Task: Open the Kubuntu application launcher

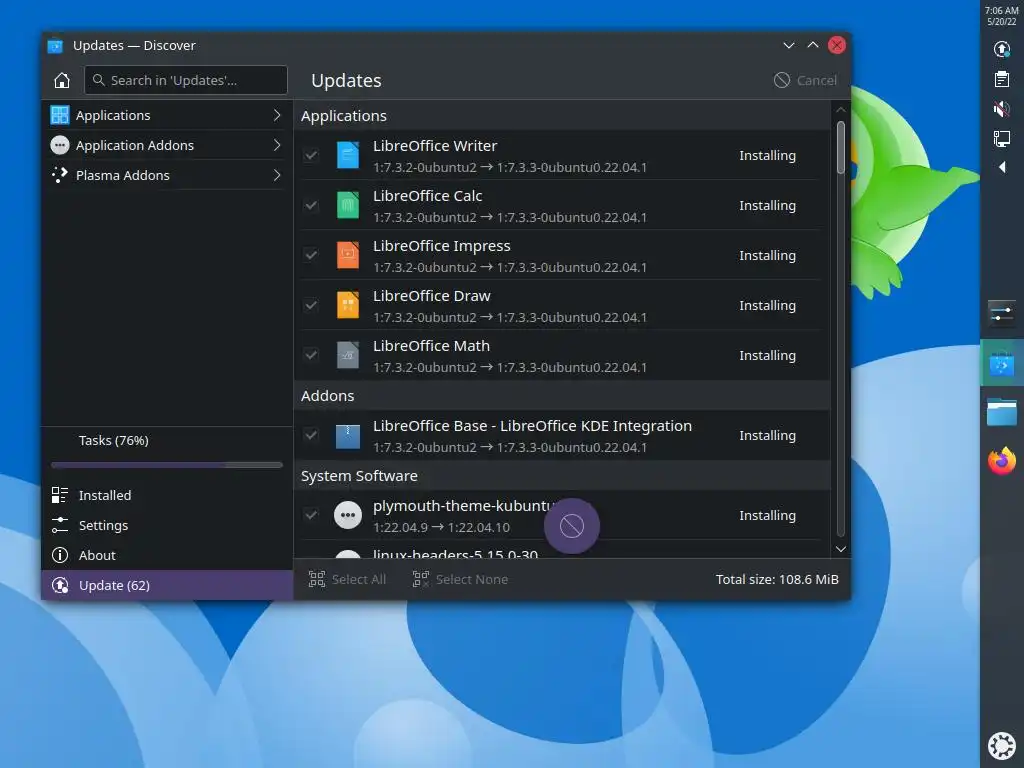Action: [x=1002, y=746]
